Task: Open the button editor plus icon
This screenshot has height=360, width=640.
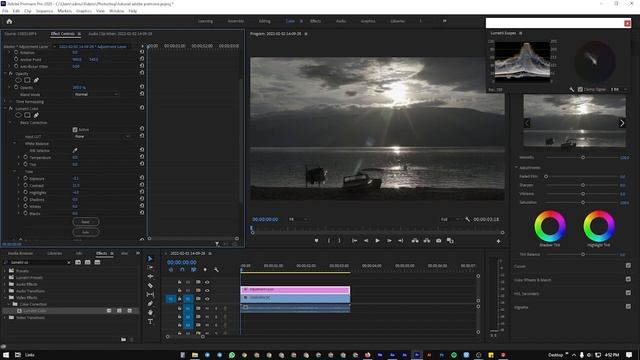Action: pyautogui.click(x=498, y=241)
